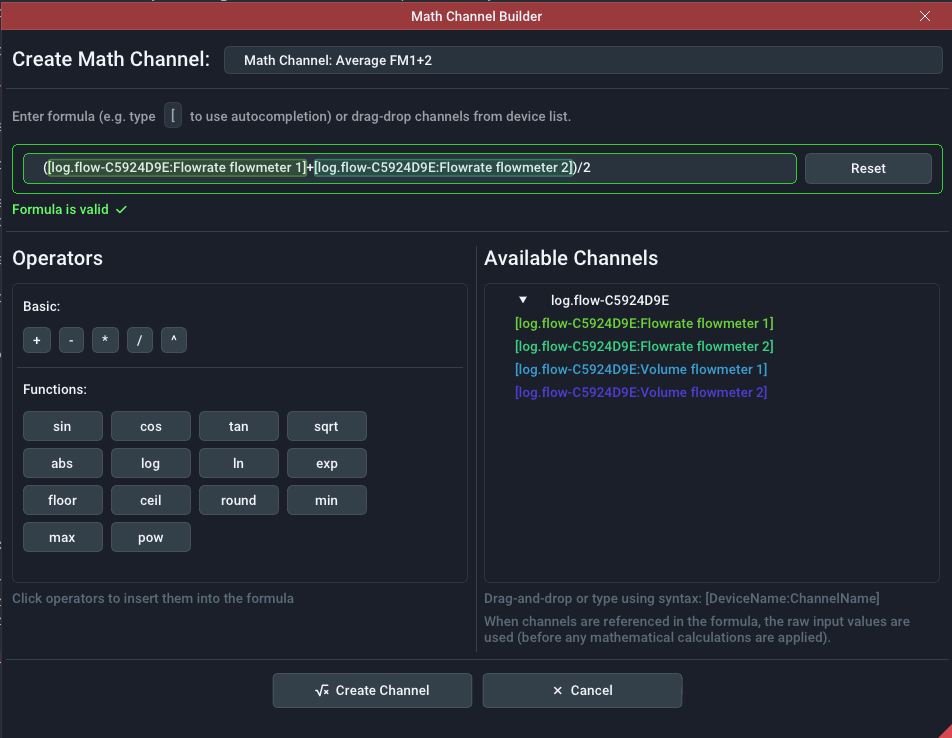Insert the multiplication asterisk operator
952x738 pixels.
pos(105,341)
